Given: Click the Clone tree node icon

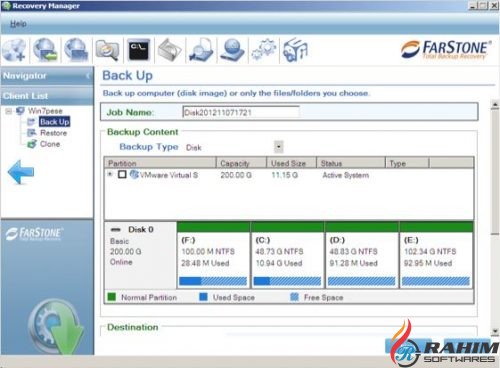Looking at the screenshot, I should point(32,144).
